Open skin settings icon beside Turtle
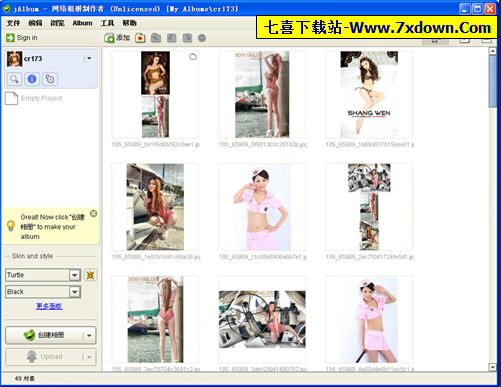This screenshot has height=387, width=501. click(90, 275)
